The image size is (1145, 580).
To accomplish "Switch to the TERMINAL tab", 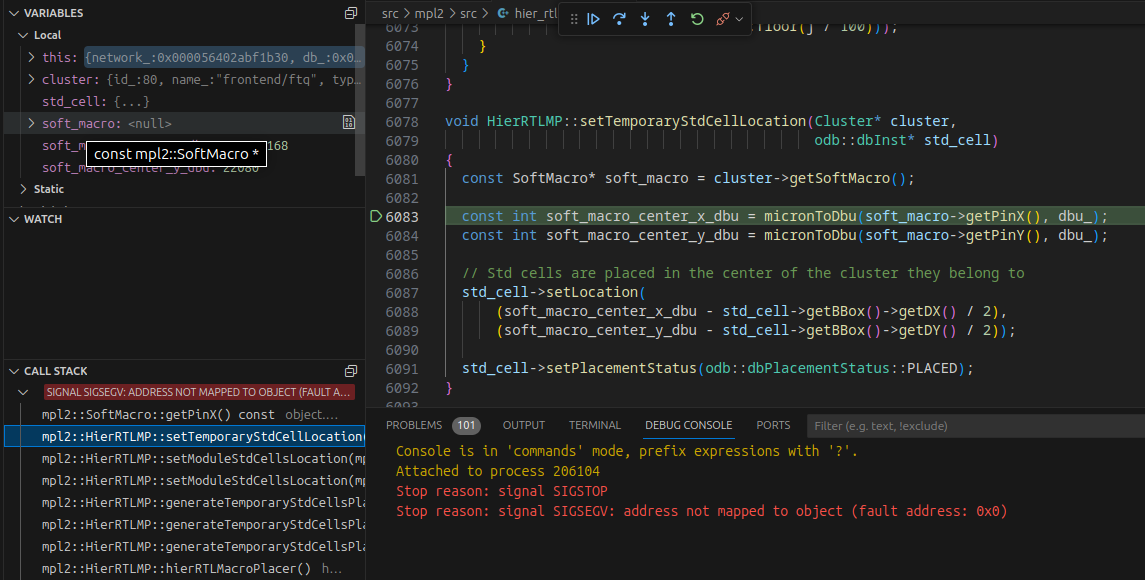I will pos(595,425).
